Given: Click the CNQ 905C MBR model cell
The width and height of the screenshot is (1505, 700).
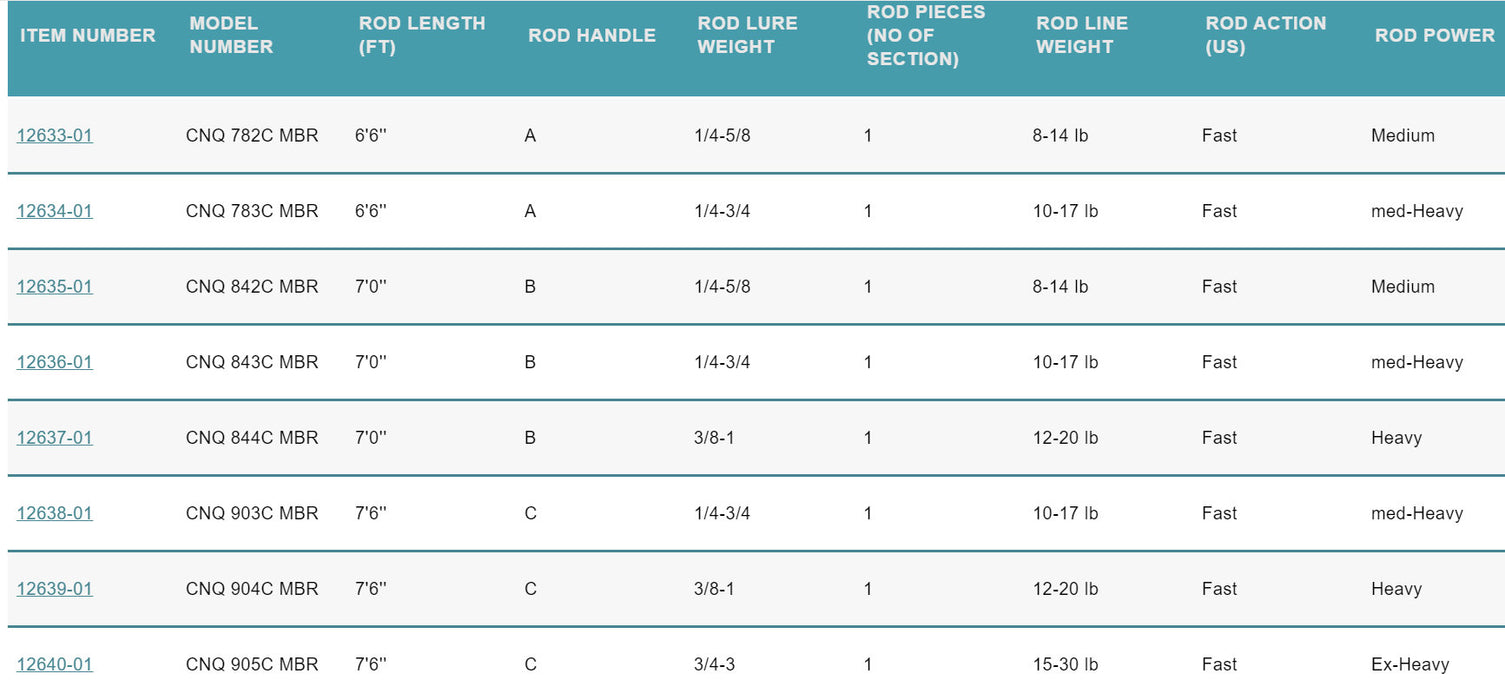Looking at the screenshot, I should (x=252, y=664).
